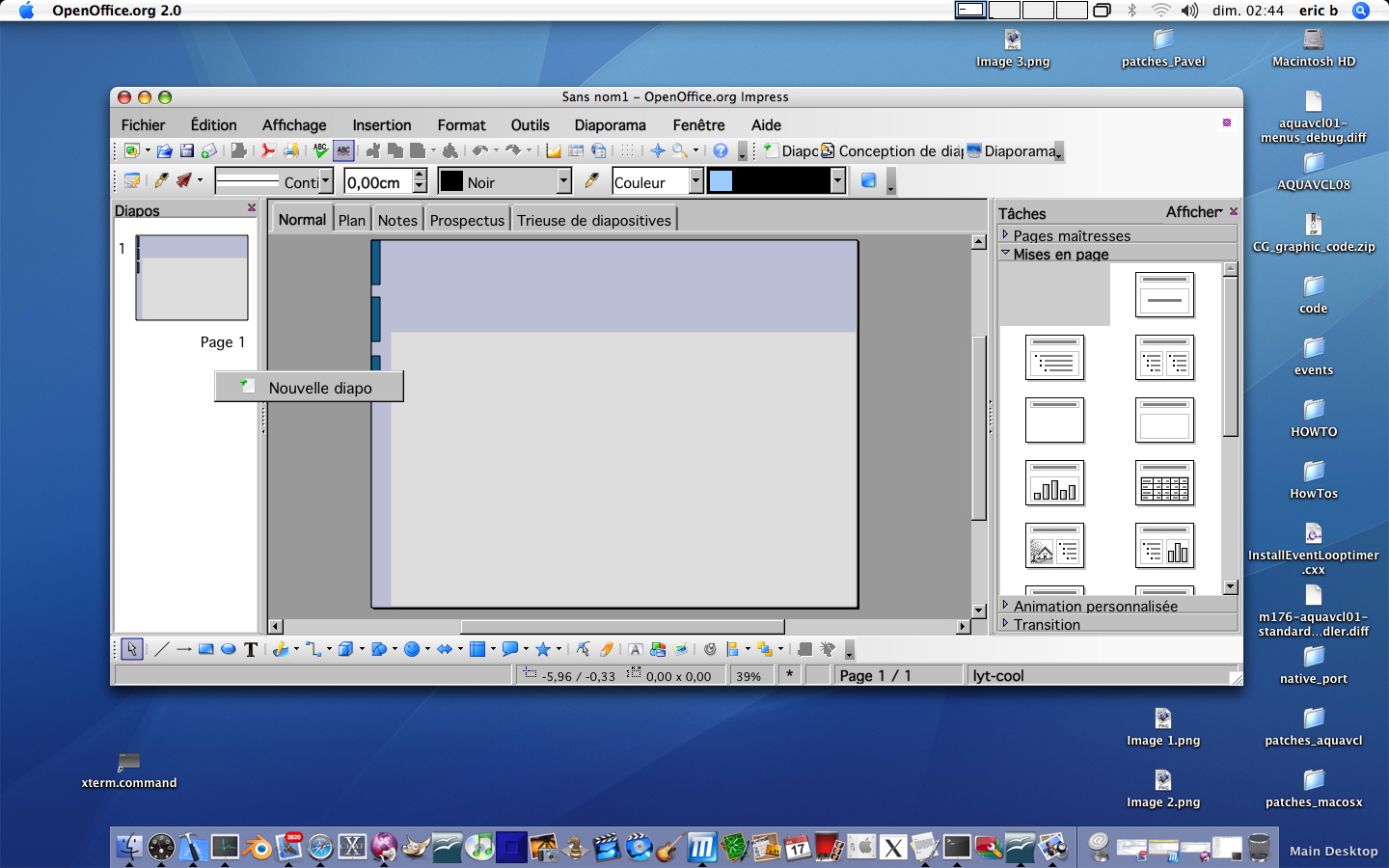Select the Text tool T icon
The image size is (1389, 868).
[251, 649]
